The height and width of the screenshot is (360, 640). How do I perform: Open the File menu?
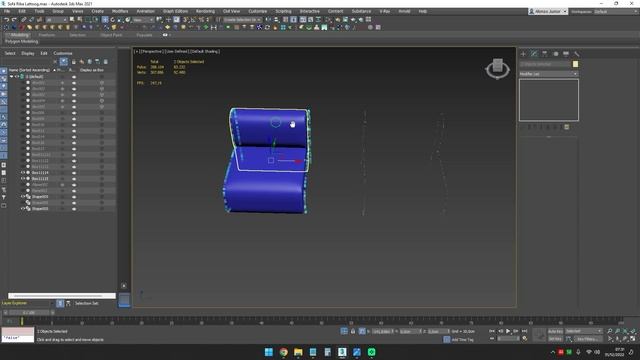point(7,11)
